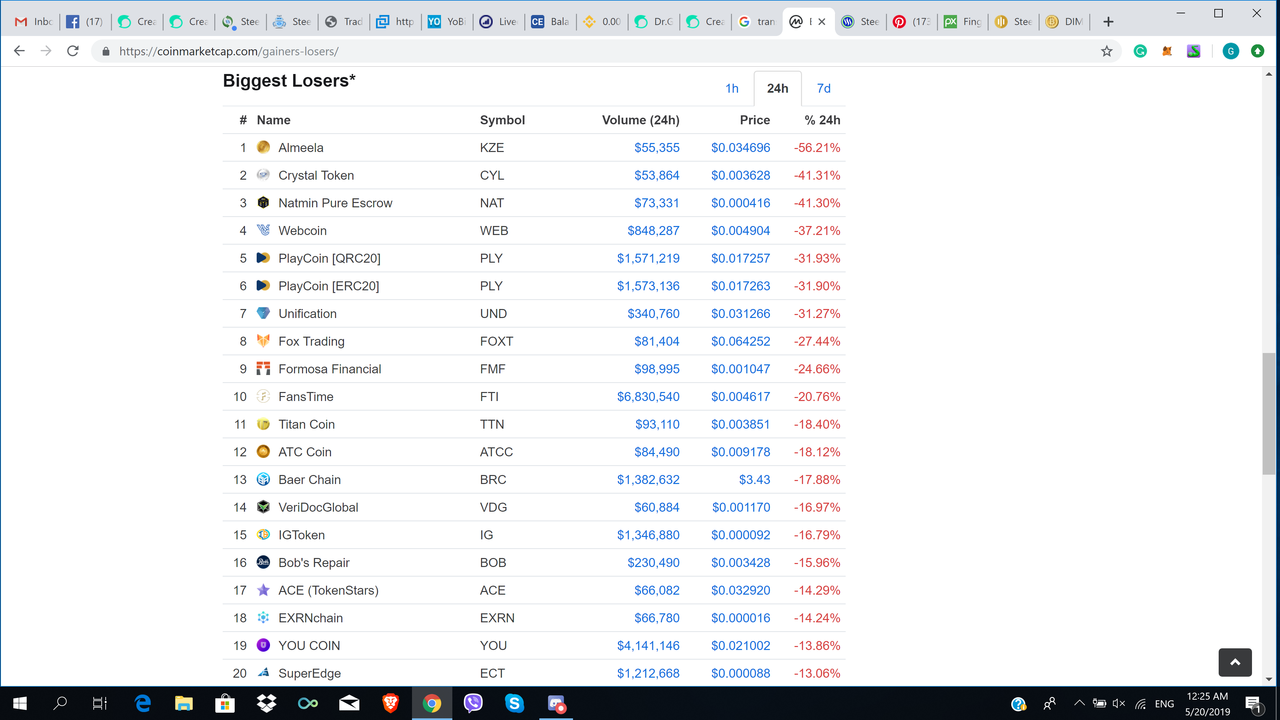Click the Natmin Pure Escrow coin icon
This screenshot has height=720, width=1280.
(263, 202)
